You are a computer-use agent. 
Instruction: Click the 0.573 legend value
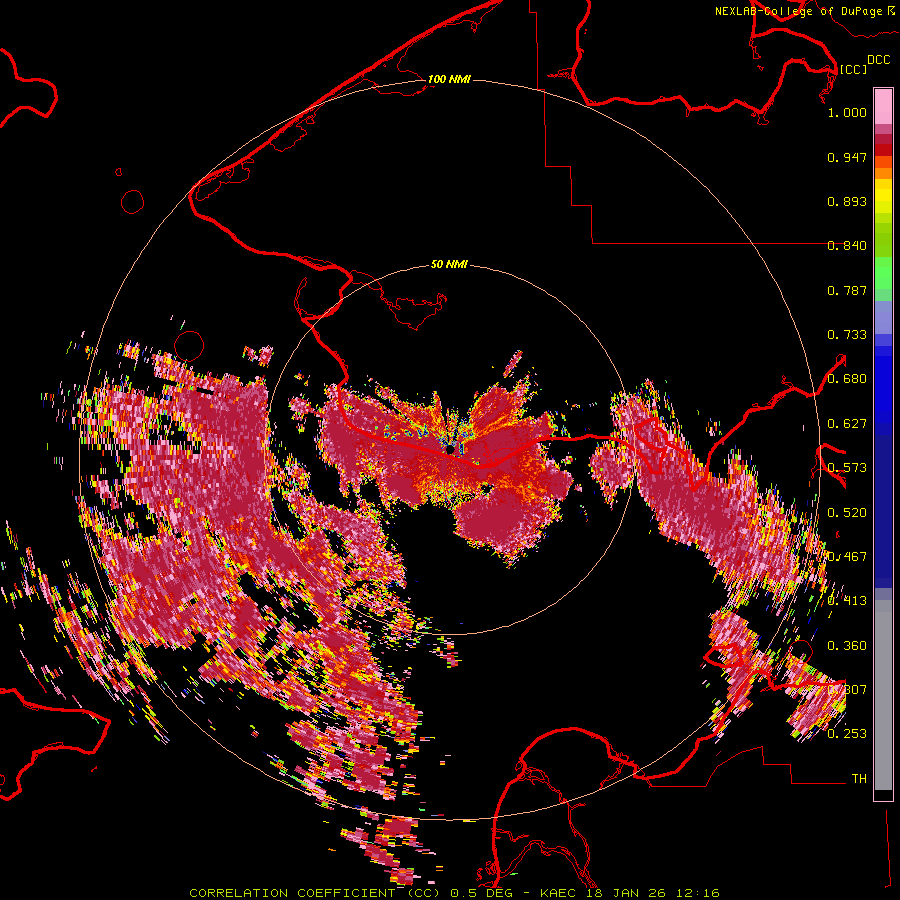pyautogui.click(x=847, y=468)
